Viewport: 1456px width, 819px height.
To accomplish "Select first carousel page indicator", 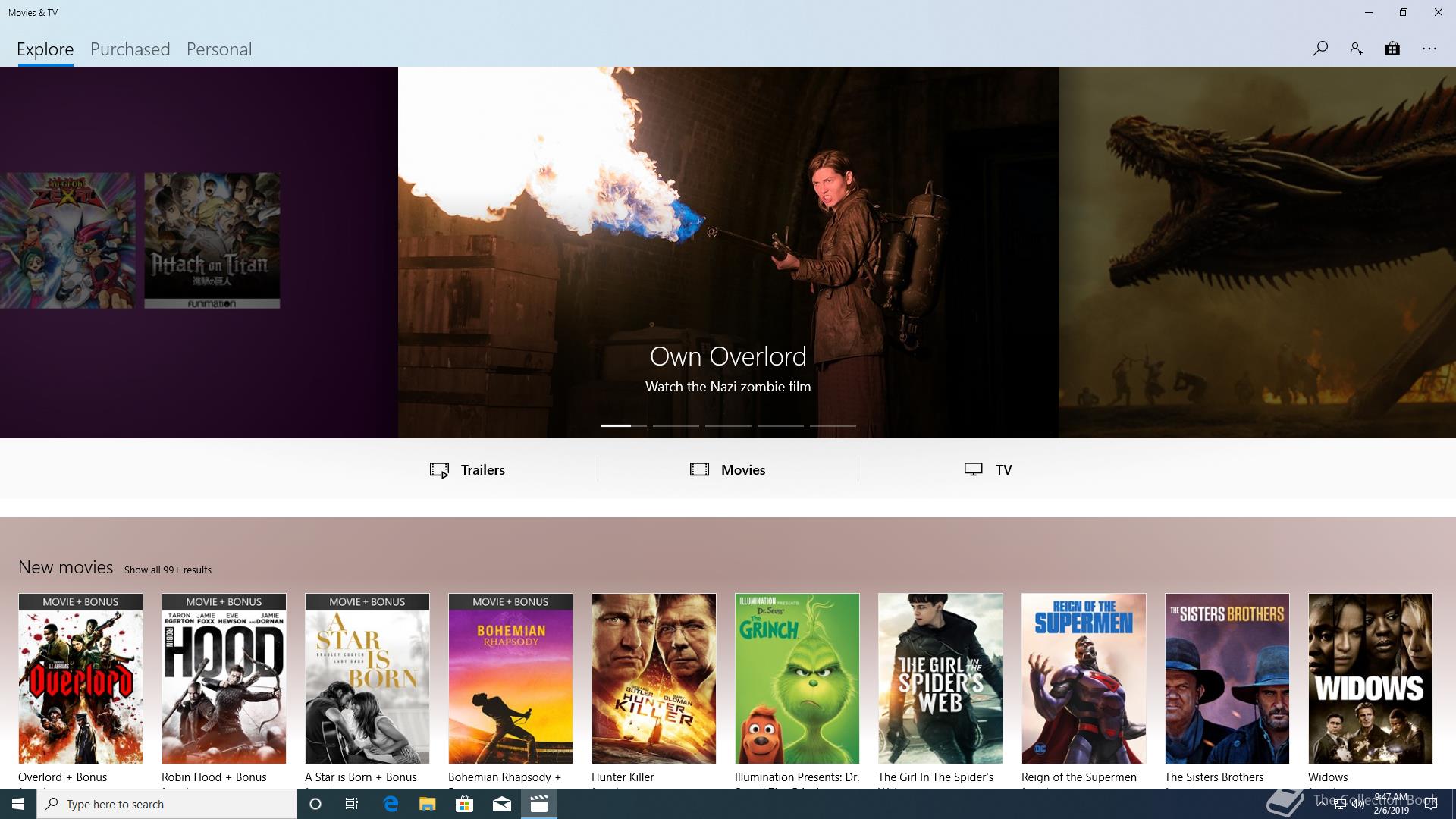I will 623,425.
